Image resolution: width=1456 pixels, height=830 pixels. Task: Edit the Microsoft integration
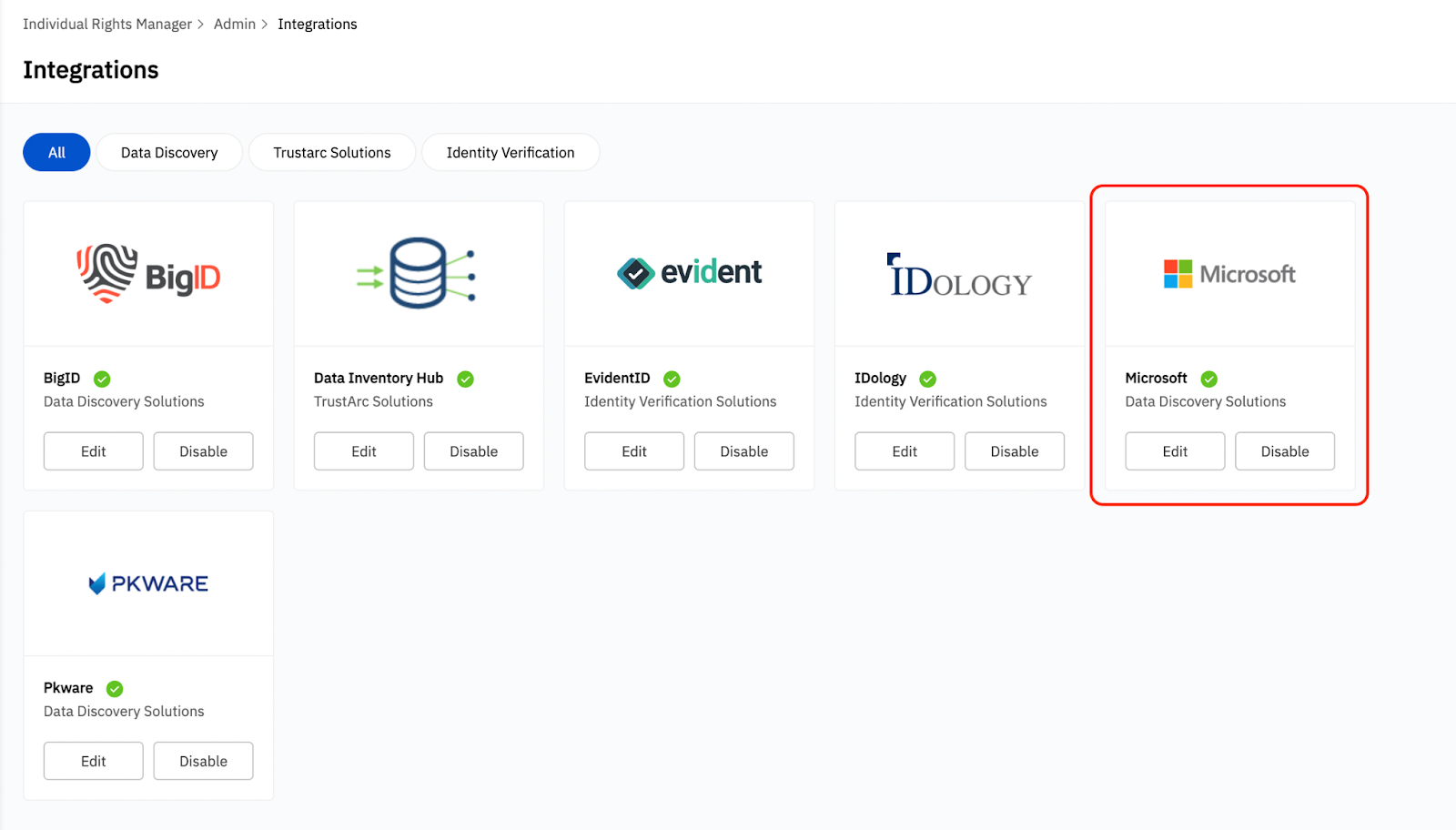pos(1175,451)
